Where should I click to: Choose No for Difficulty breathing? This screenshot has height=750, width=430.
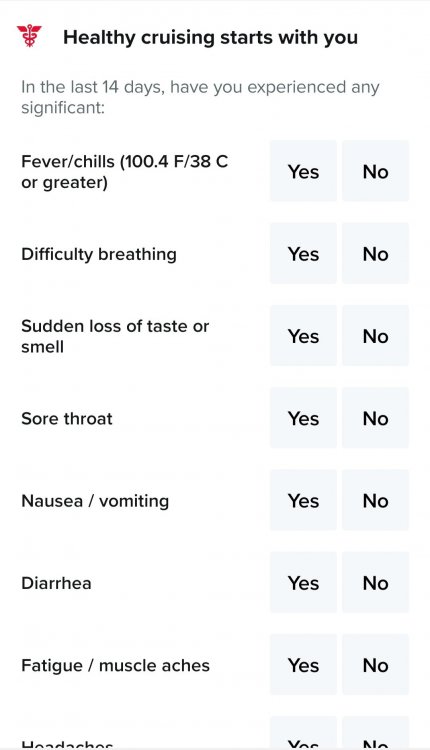point(375,254)
